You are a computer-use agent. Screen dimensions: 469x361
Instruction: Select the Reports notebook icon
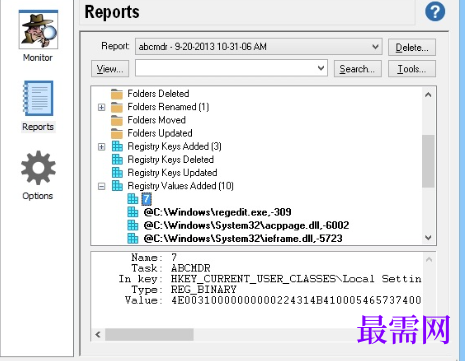point(38,99)
